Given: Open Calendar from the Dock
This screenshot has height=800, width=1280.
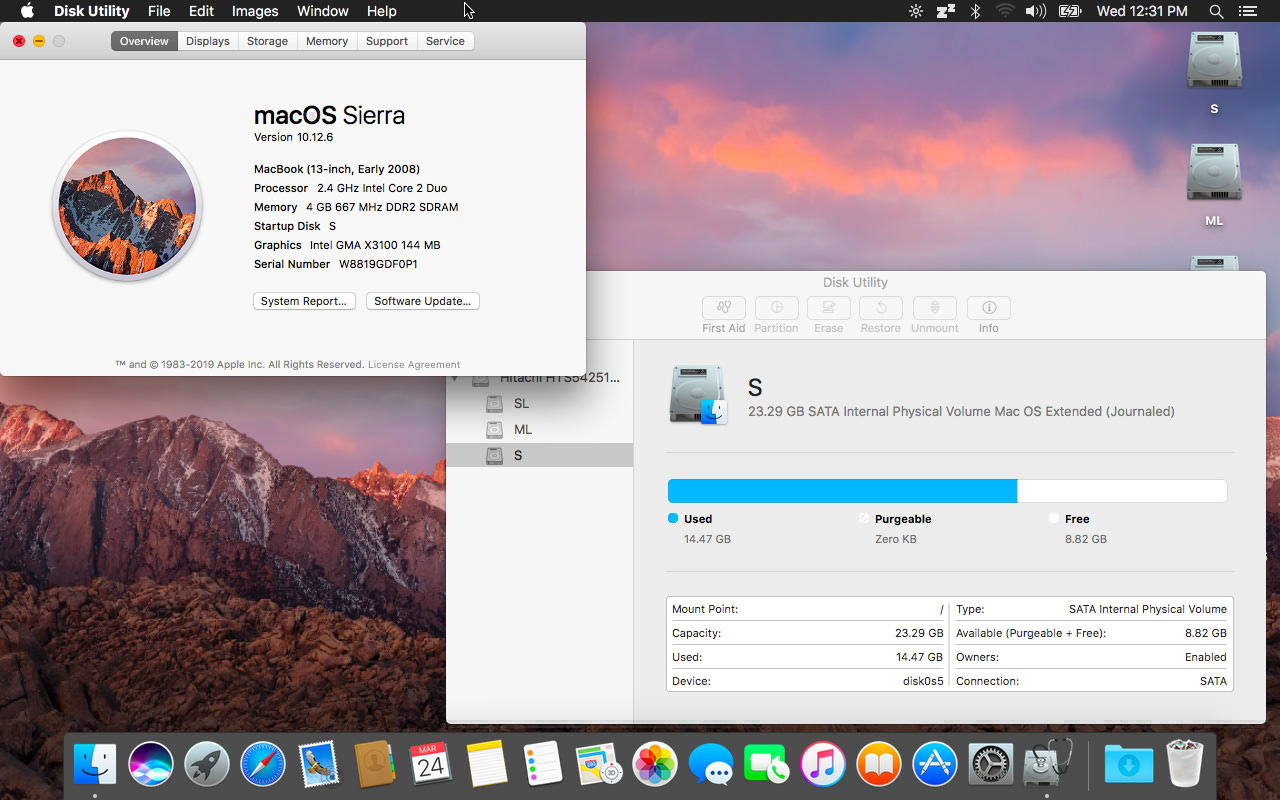Looking at the screenshot, I should coord(431,764).
